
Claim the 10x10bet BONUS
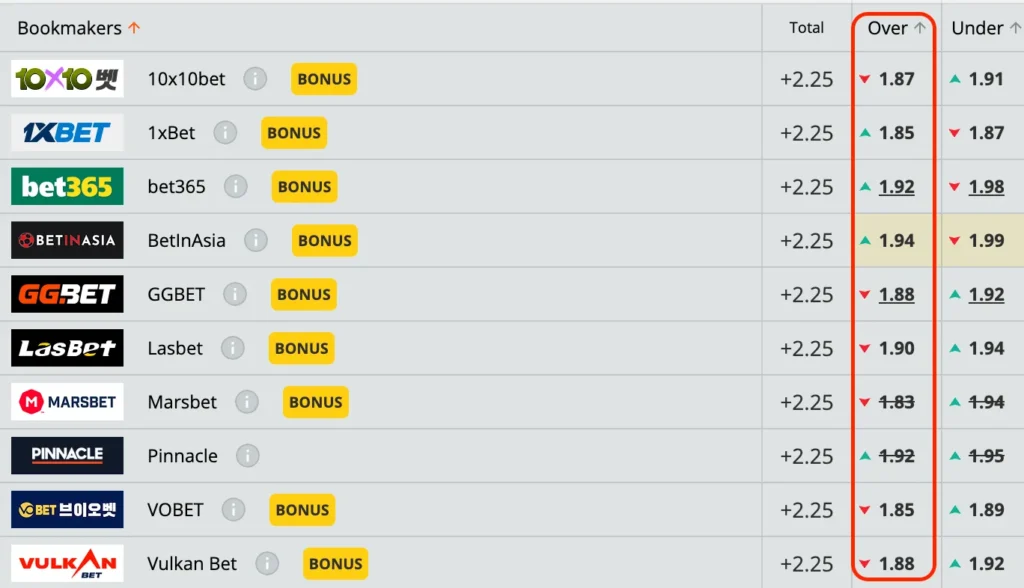(324, 79)
